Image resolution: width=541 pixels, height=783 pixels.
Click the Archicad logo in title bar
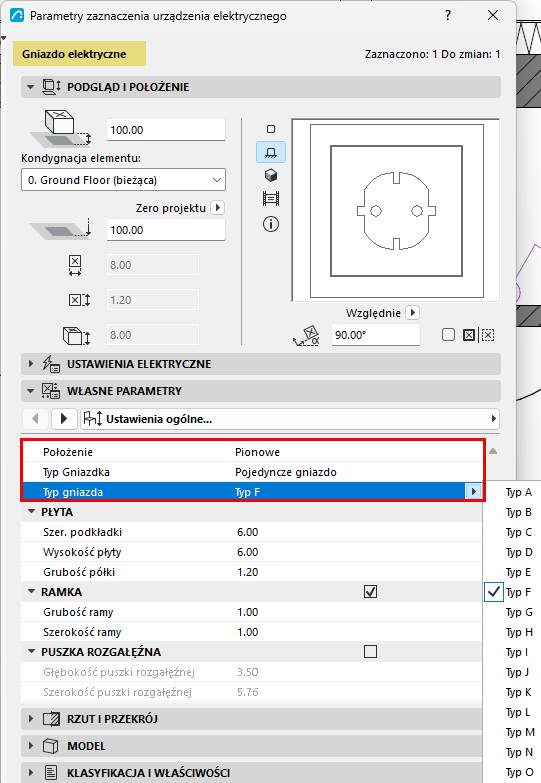click(x=17, y=15)
